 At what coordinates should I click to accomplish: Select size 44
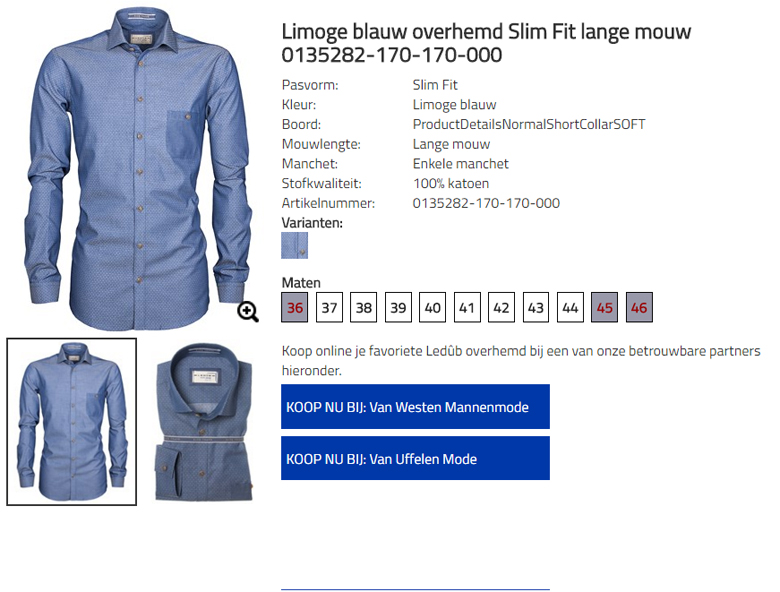[x=570, y=307]
